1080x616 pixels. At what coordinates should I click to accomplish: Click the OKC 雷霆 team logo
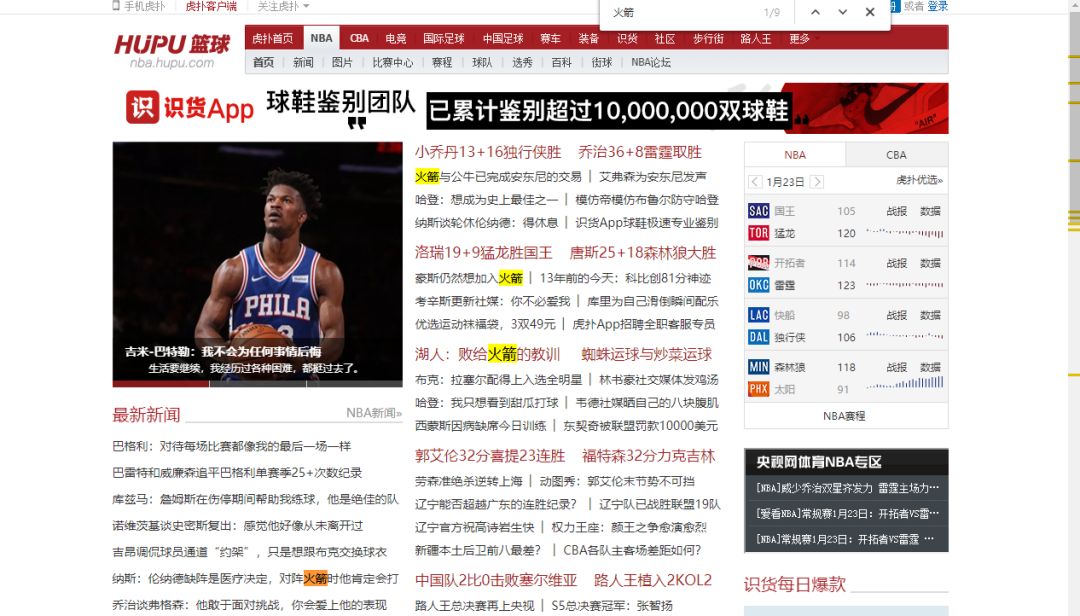pos(758,285)
